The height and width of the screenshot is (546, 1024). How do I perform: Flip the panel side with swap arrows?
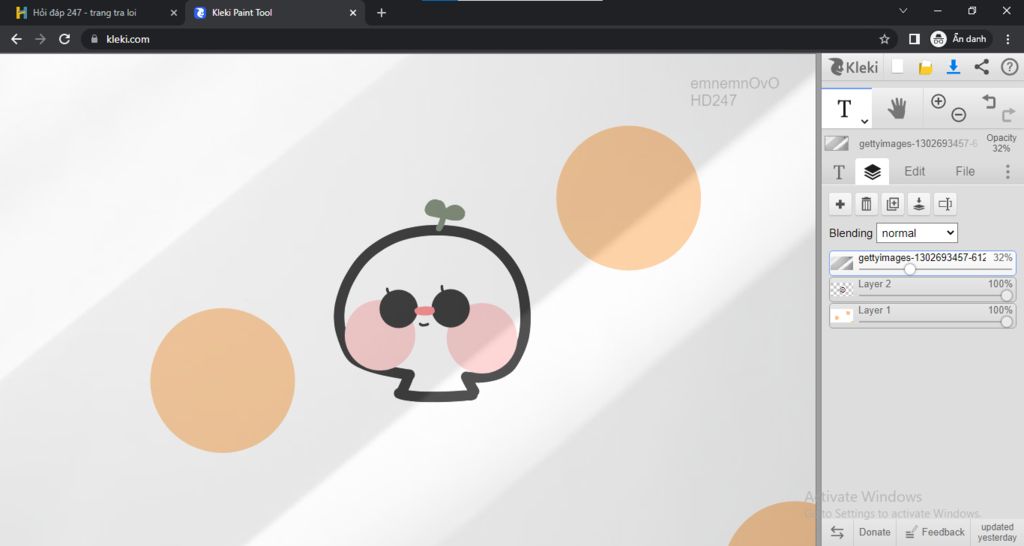(837, 532)
